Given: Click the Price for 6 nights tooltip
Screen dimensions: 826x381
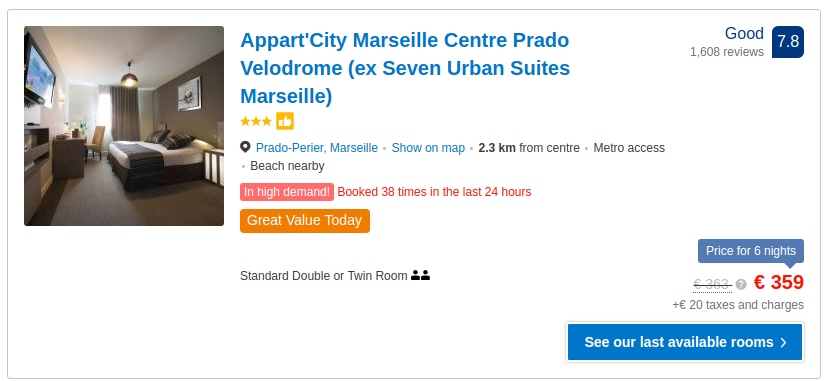Looking at the screenshot, I should pos(751,251).
